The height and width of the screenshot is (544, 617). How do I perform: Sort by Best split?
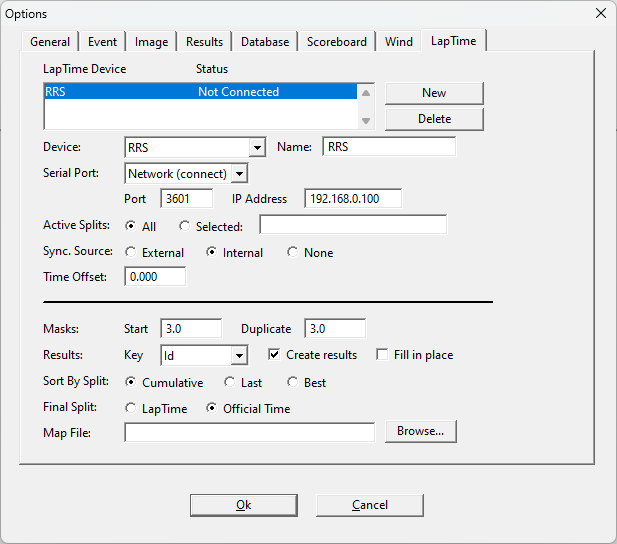click(x=307, y=382)
